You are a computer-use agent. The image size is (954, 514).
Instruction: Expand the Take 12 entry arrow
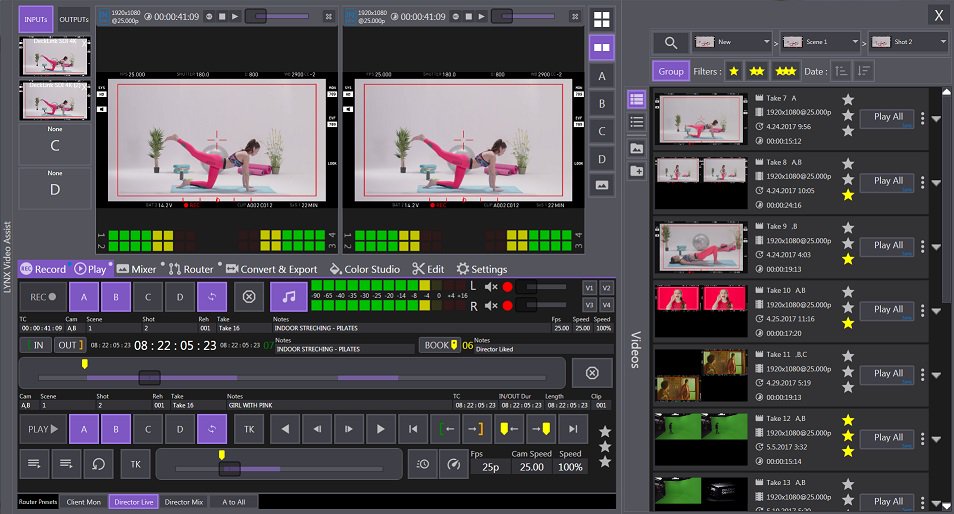pos(936,440)
